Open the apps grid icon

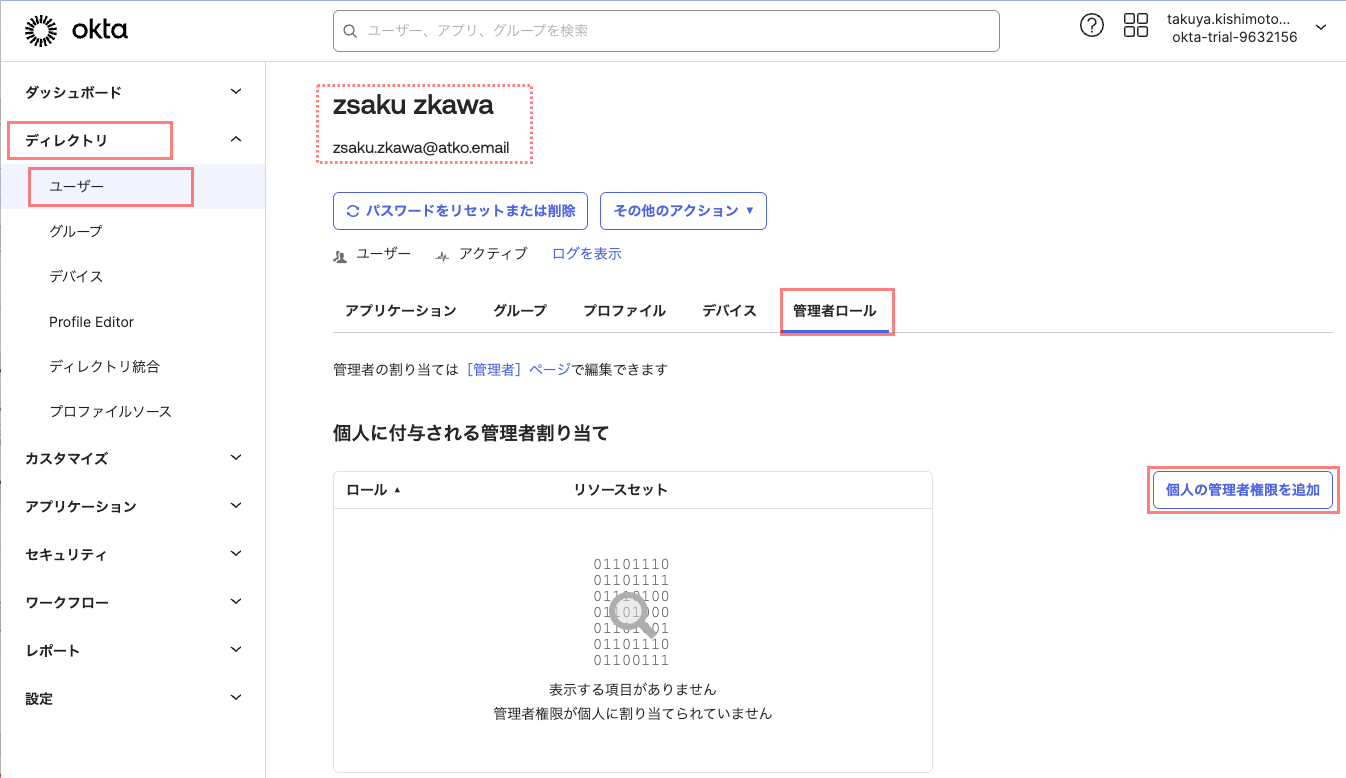click(x=1136, y=27)
